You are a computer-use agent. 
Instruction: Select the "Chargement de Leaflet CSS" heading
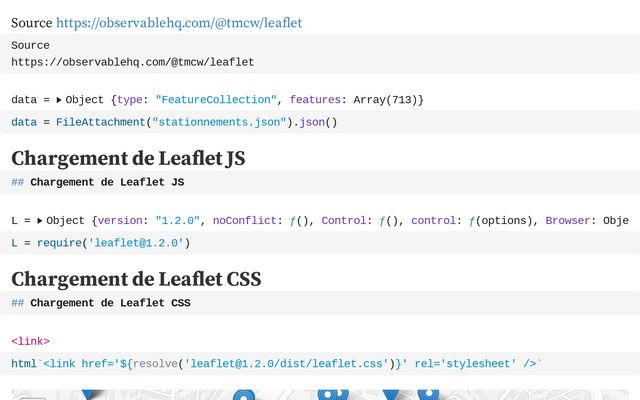coord(136,279)
